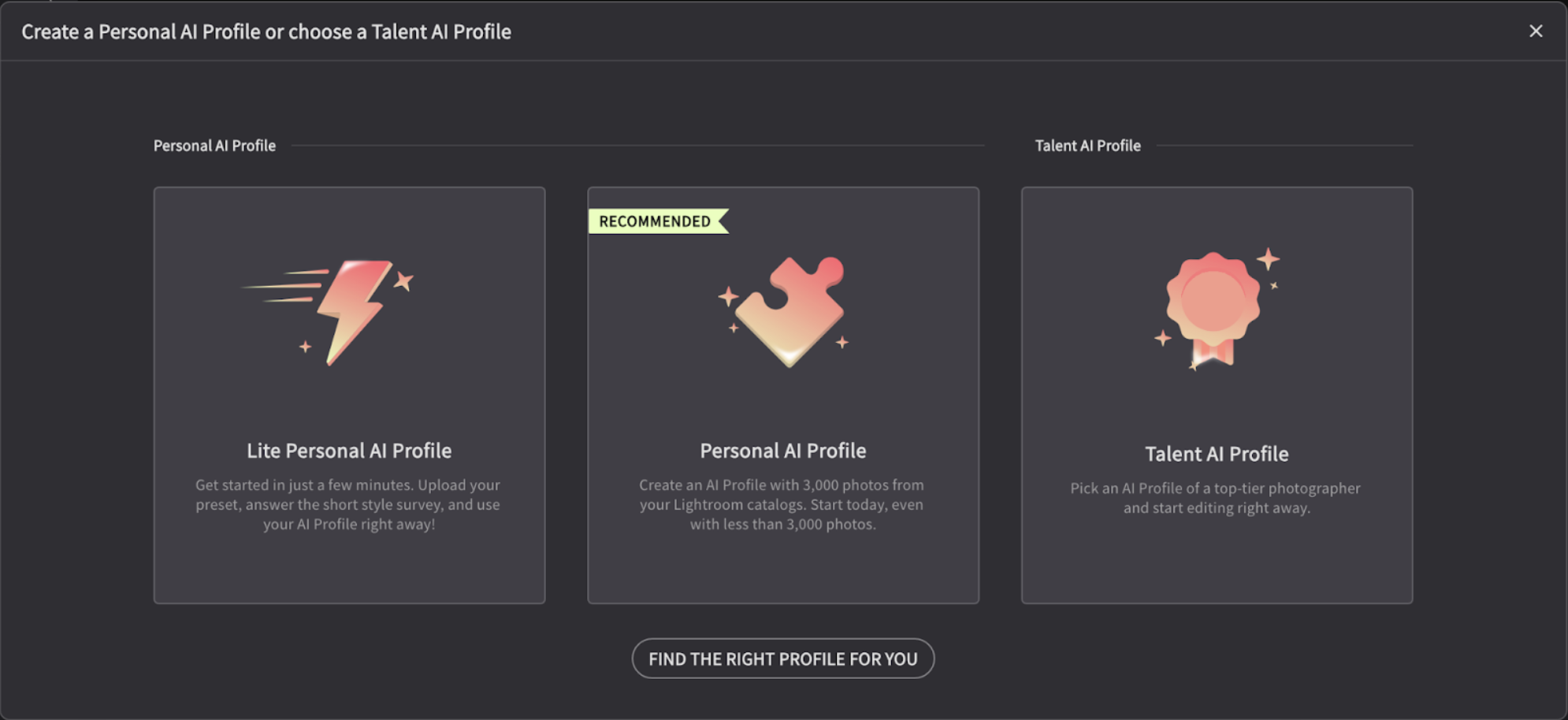Click the star beside the lightning bolt

[x=403, y=280]
